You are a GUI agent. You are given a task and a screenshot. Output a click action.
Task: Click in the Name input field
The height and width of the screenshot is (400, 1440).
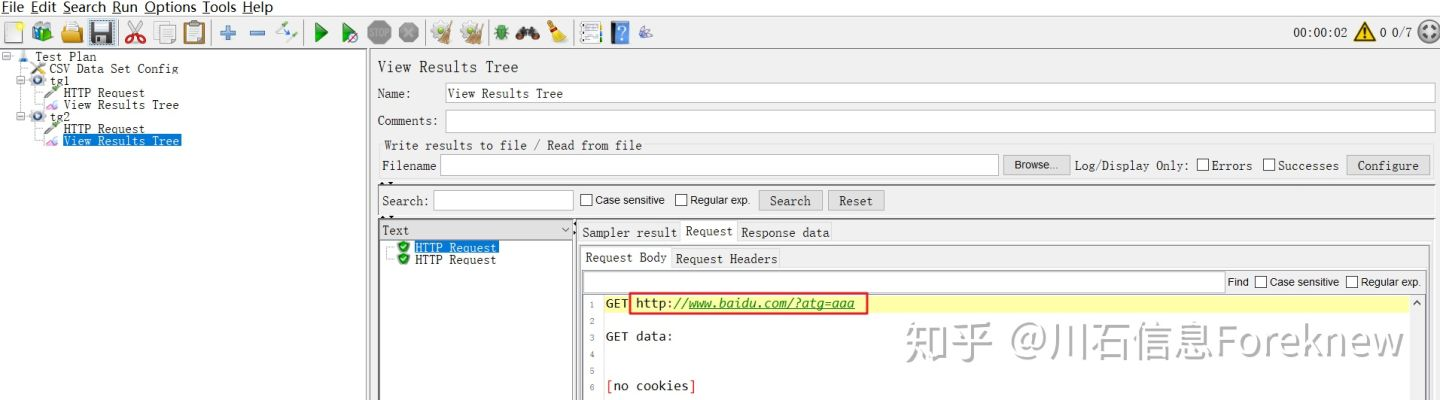coord(940,93)
